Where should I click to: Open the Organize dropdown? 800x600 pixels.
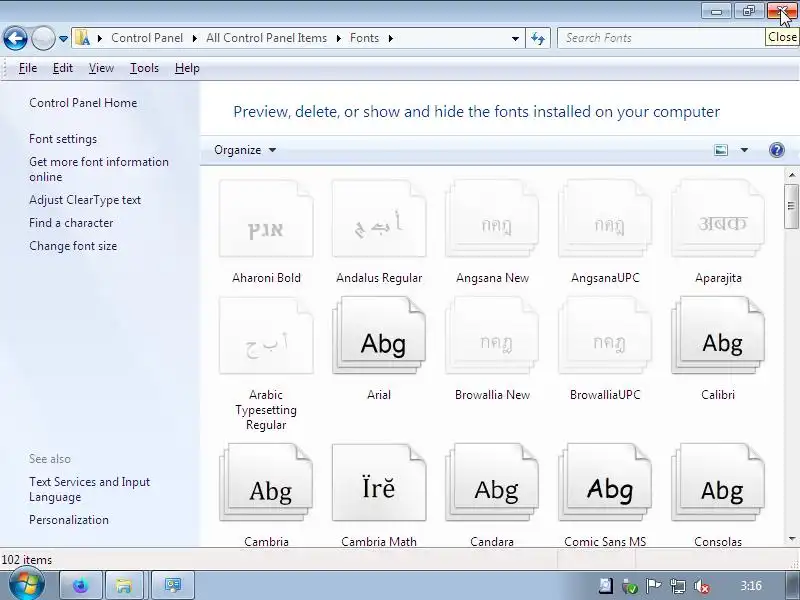[245, 150]
